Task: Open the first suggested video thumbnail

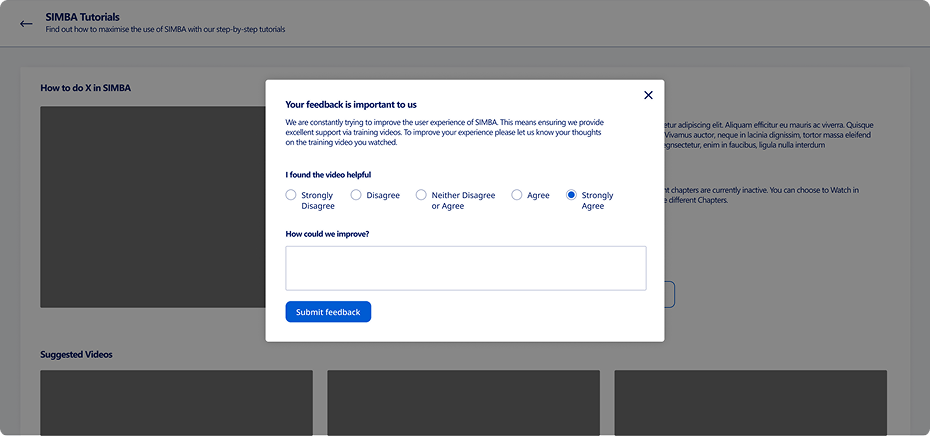Action: pyautogui.click(x=176, y=403)
